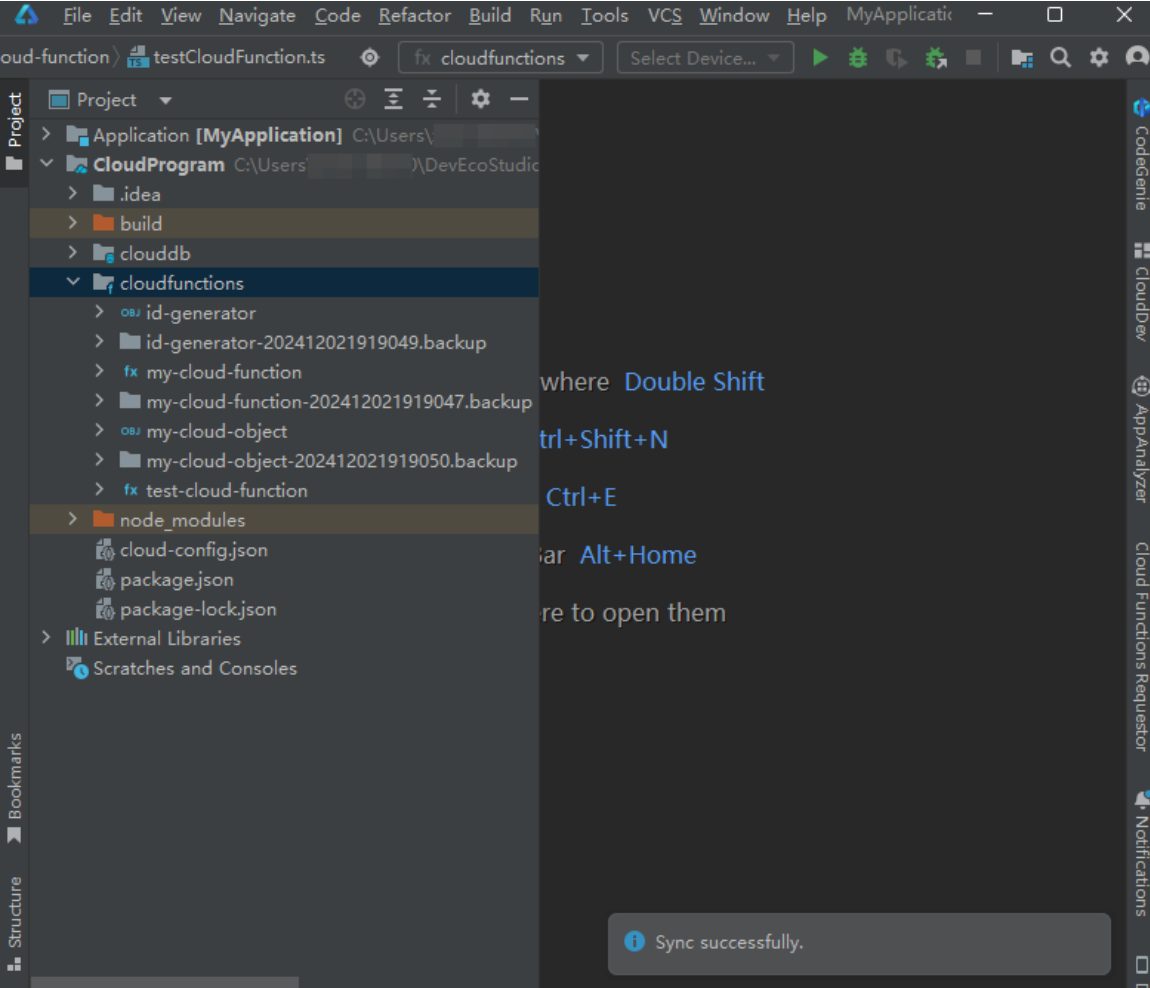Expand the my-cloud-function item
The height and width of the screenshot is (988, 1150).
point(99,372)
